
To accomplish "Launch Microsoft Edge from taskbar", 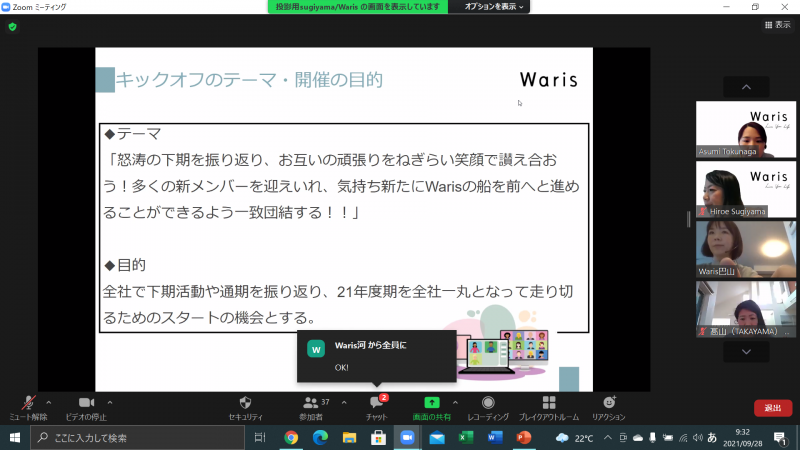I will coord(320,438).
